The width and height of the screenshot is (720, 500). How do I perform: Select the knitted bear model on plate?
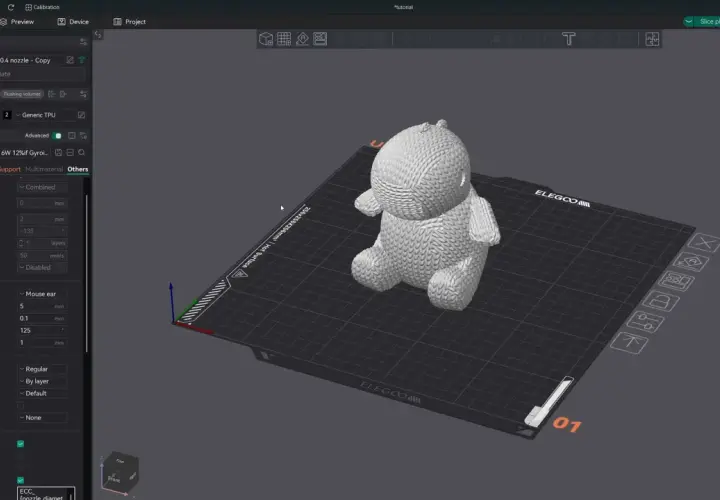click(425, 216)
